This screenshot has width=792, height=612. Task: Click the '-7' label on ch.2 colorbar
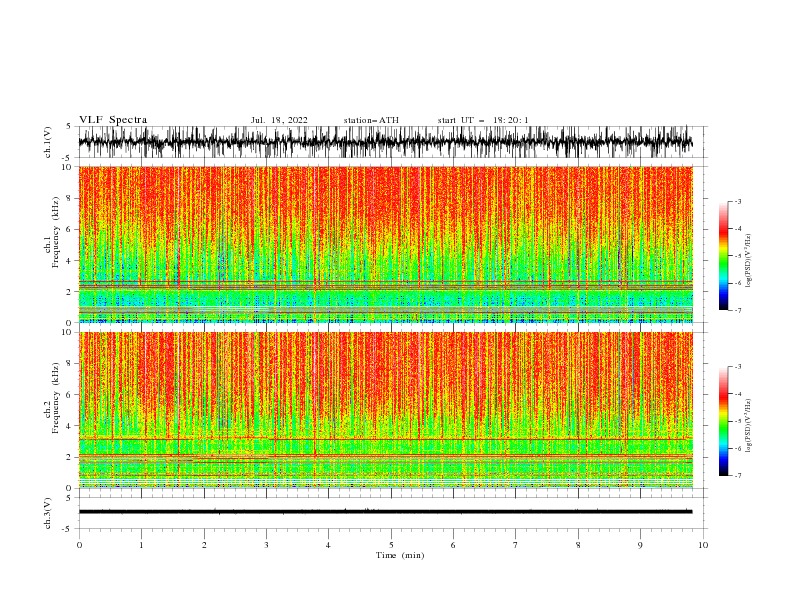737,475
